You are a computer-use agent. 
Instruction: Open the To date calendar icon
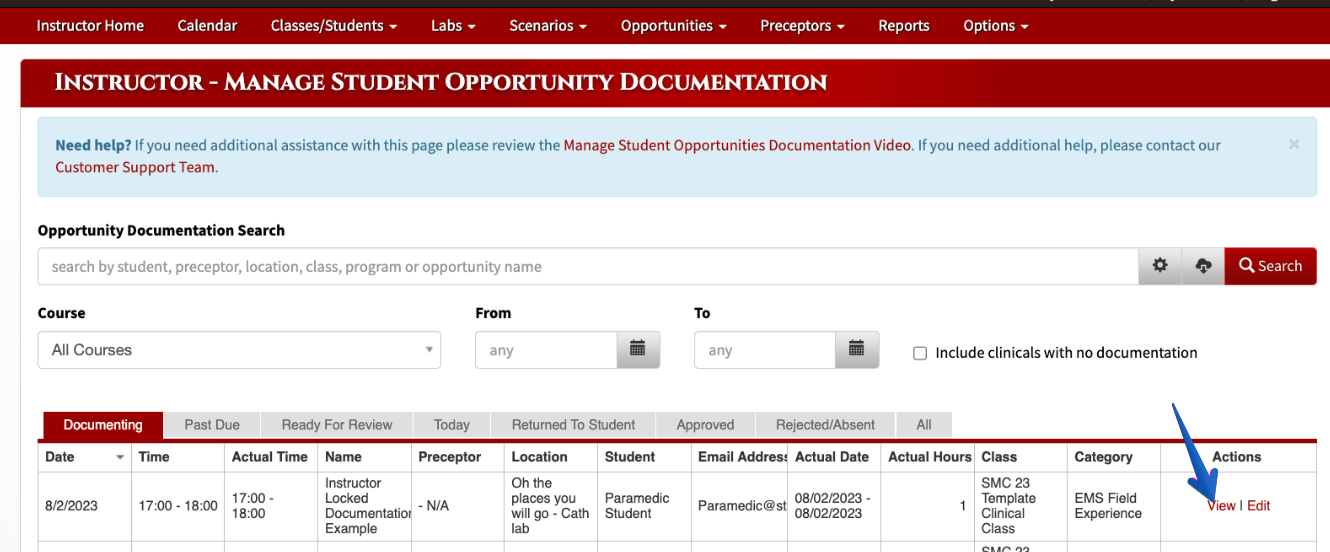pyautogui.click(x=857, y=350)
